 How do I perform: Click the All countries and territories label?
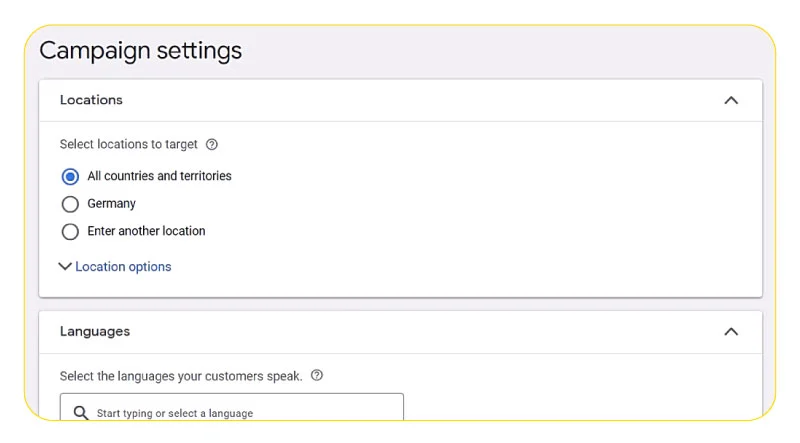tap(159, 176)
